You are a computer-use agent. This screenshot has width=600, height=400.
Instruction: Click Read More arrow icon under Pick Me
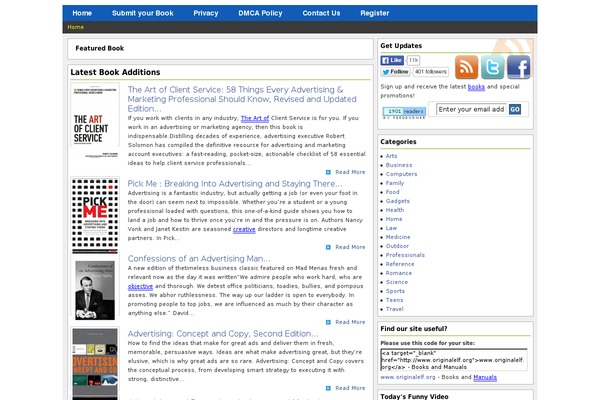click(x=328, y=247)
